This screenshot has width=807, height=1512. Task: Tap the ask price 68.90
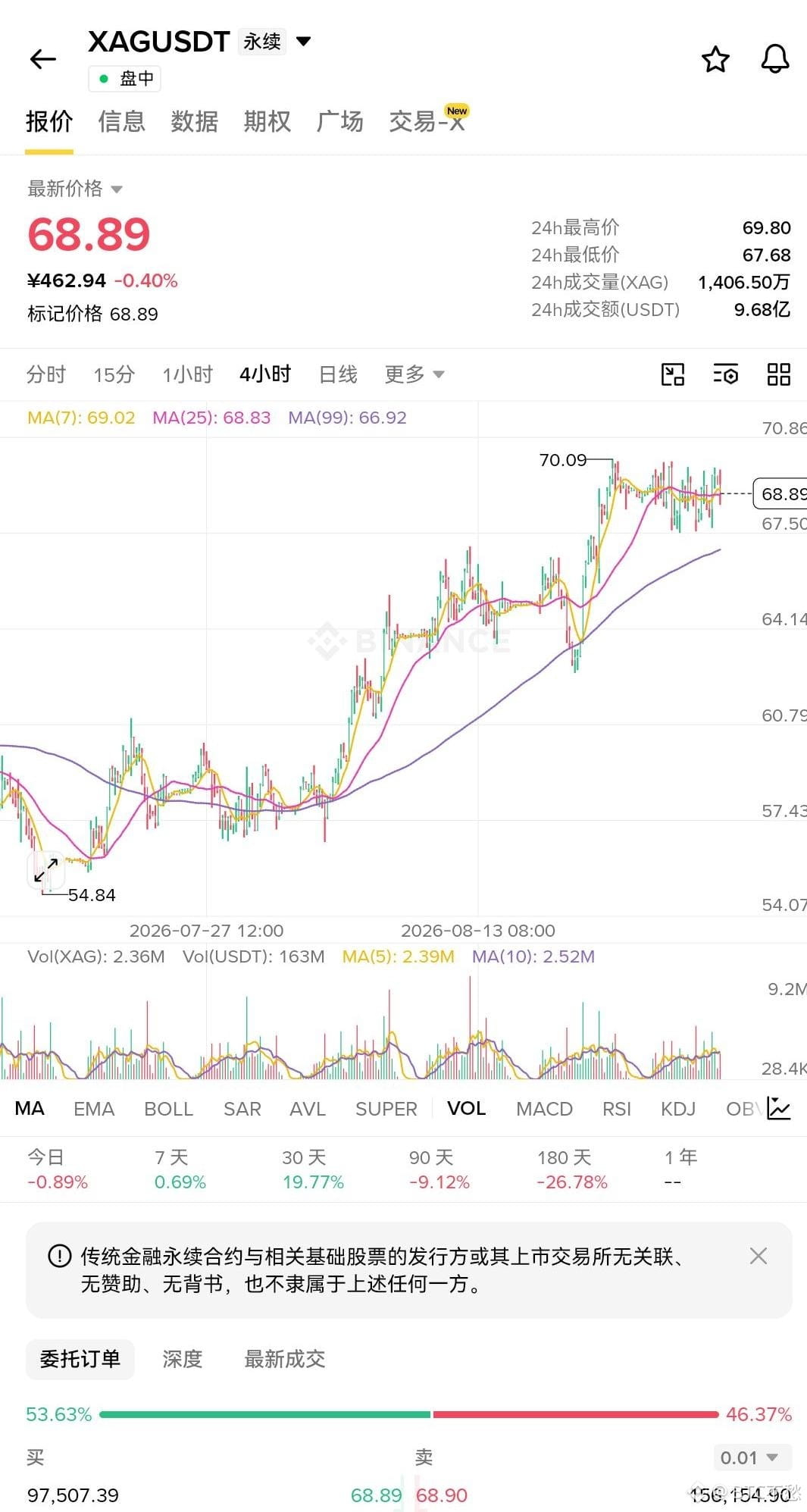(442, 1495)
